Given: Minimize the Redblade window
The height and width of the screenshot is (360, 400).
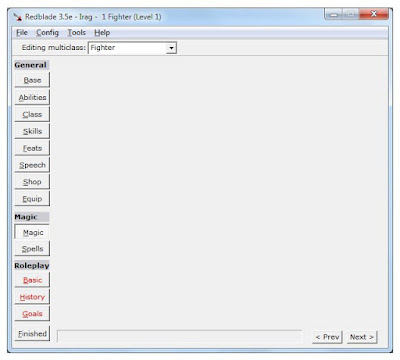Looking at the screenshot, I should coord(334,14).
